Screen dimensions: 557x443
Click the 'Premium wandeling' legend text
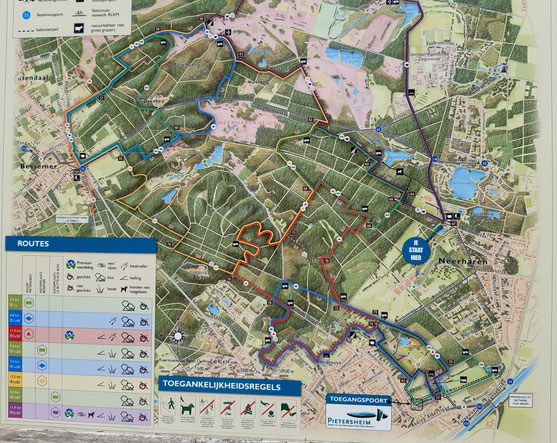click(85, 265)
